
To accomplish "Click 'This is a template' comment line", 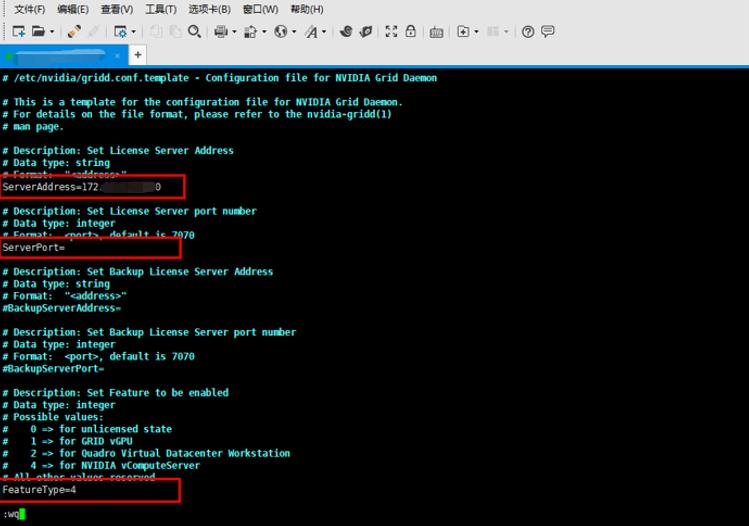I will (x=203, y=102).
